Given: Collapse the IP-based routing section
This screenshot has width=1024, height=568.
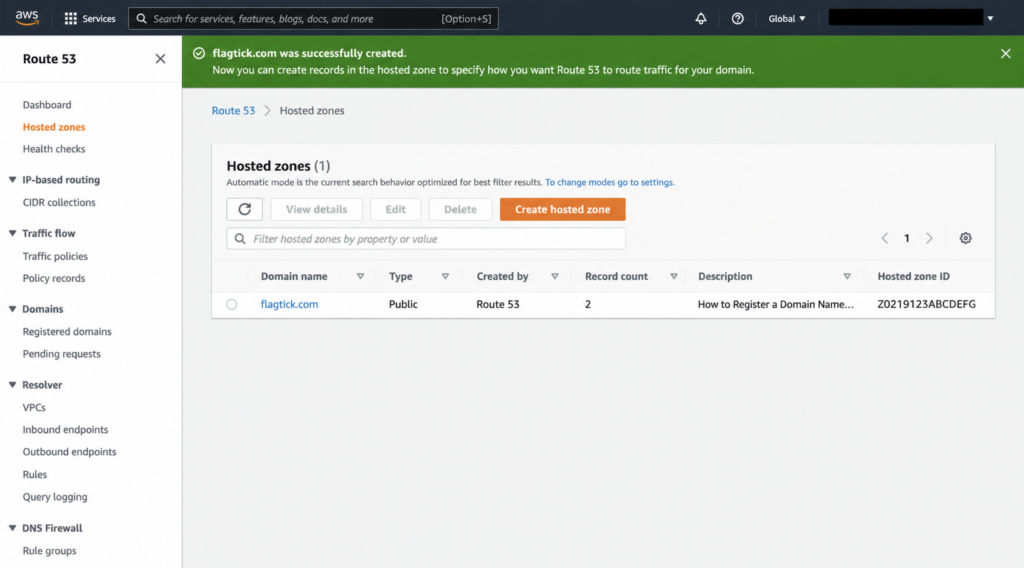Looking at the screenshot, I should coord(12,180).
